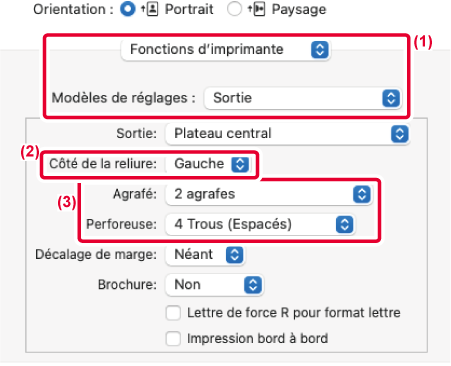Click the arrows icon on Perforeuse field

tap(345, 224)
